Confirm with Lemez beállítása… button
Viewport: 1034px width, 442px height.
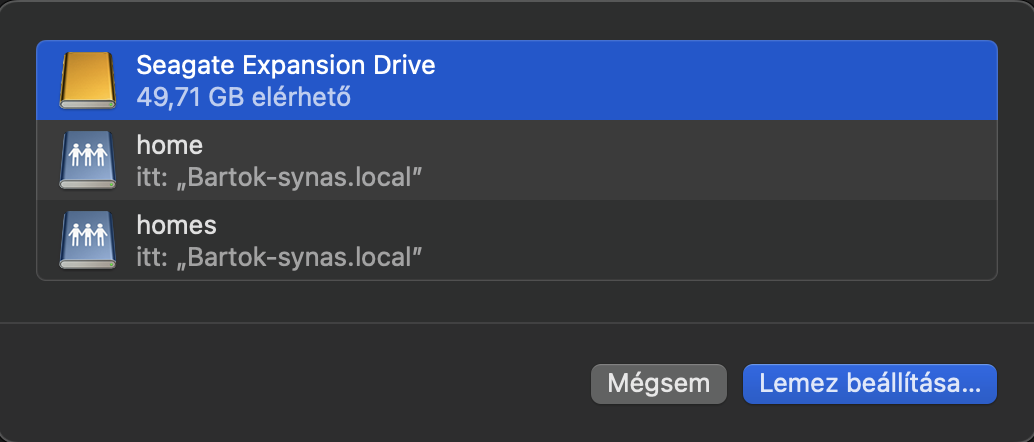(870, 384)
